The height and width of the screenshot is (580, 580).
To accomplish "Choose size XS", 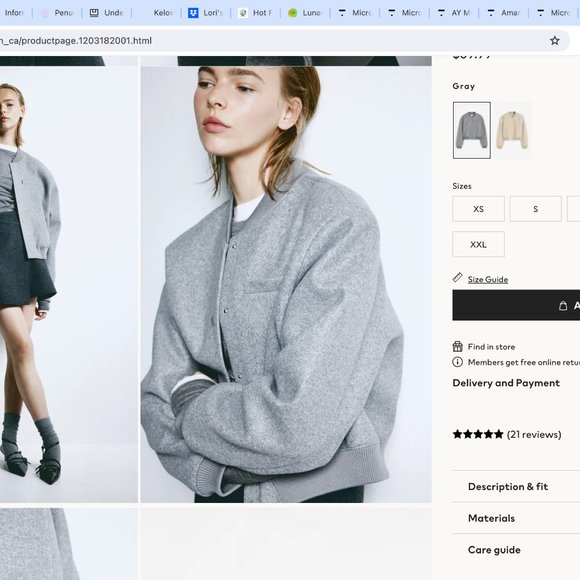I will click(478, 209).
